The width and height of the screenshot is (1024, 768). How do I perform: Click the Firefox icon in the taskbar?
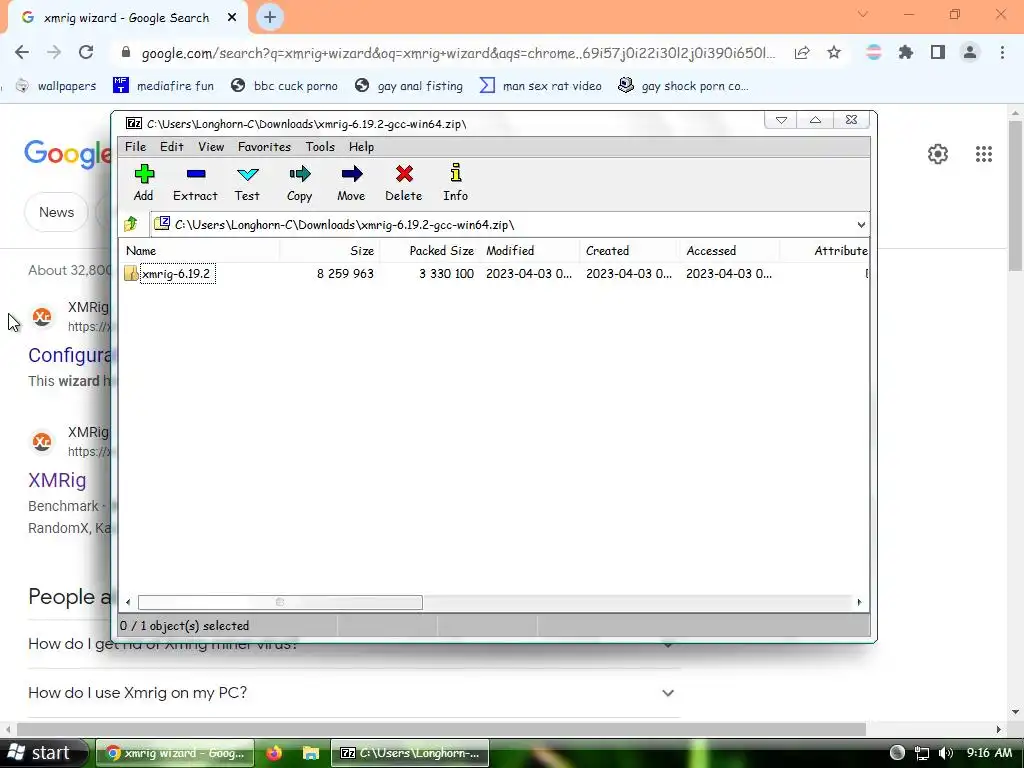click(274, 753)
